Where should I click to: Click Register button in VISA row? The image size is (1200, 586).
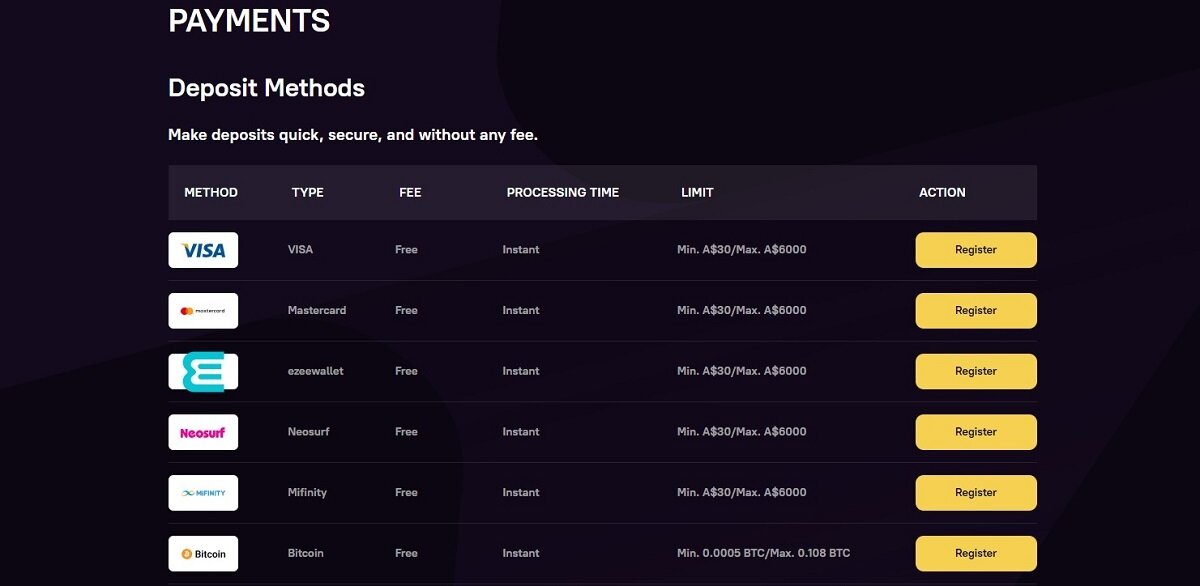976,250
